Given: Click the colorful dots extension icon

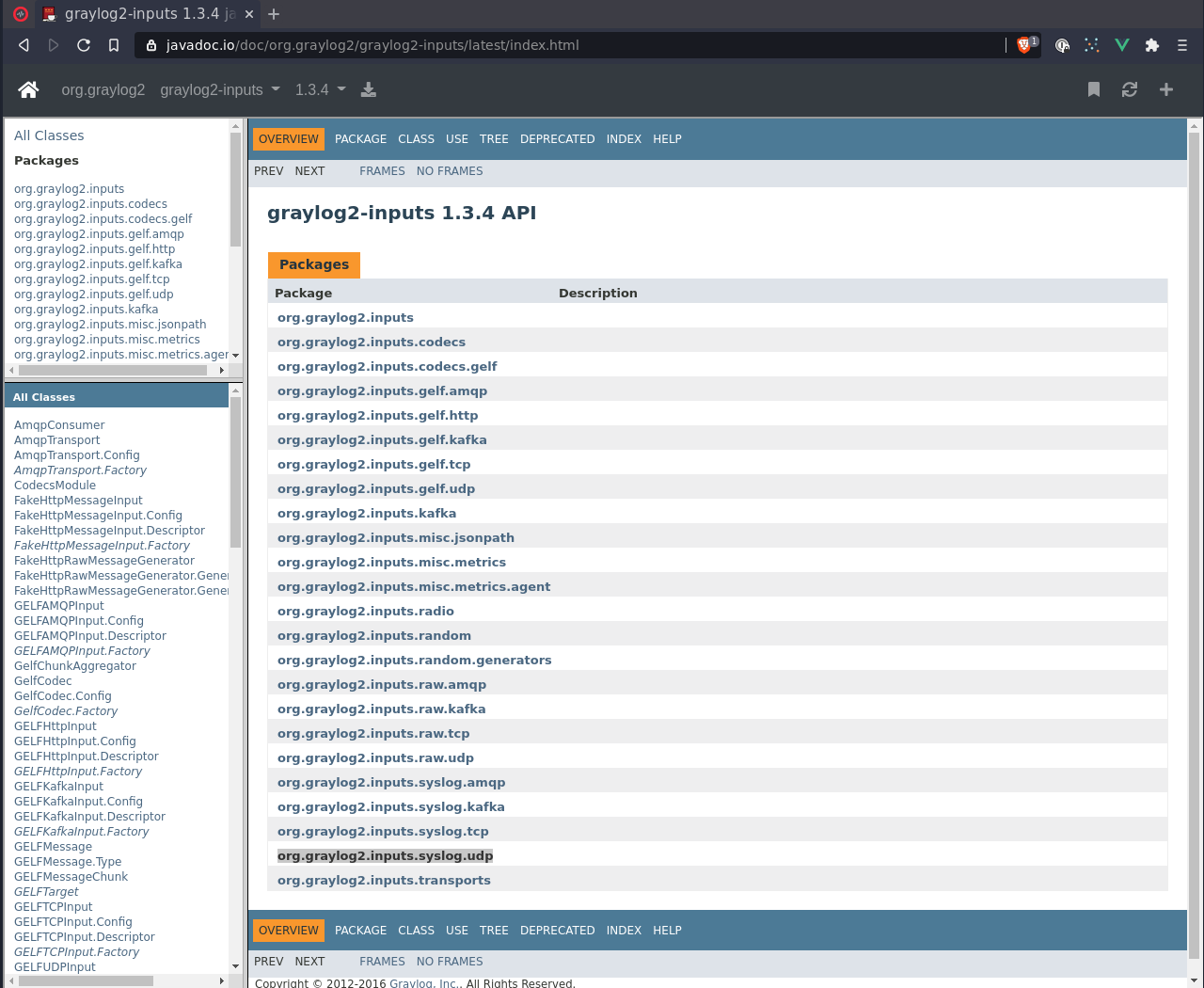Looking at the screenshot, I should click(x=1092, y=45).
